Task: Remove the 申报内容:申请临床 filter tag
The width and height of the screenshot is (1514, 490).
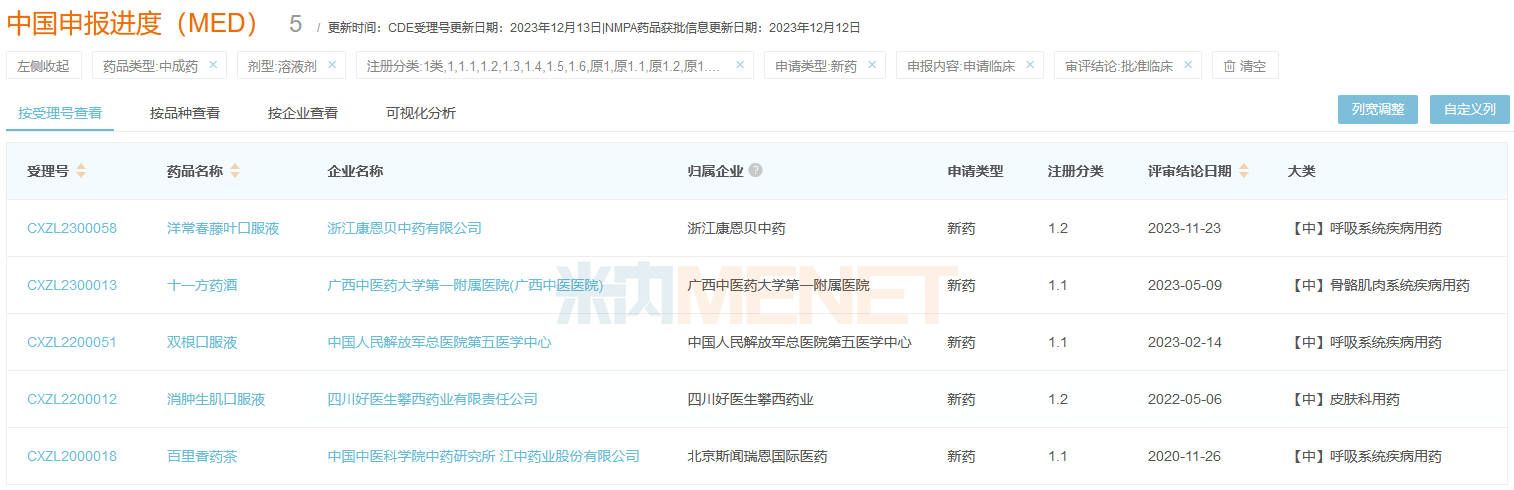Action: (1029, 65)
